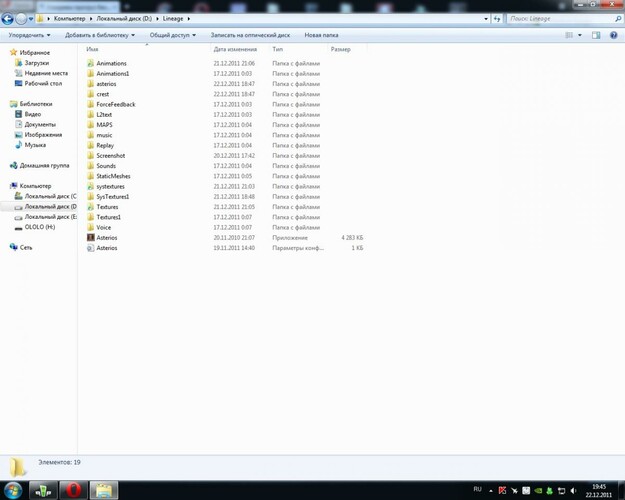625x500 pixels.
Task: Click the refresh address bar icon
Action: [x=497, y=19]
